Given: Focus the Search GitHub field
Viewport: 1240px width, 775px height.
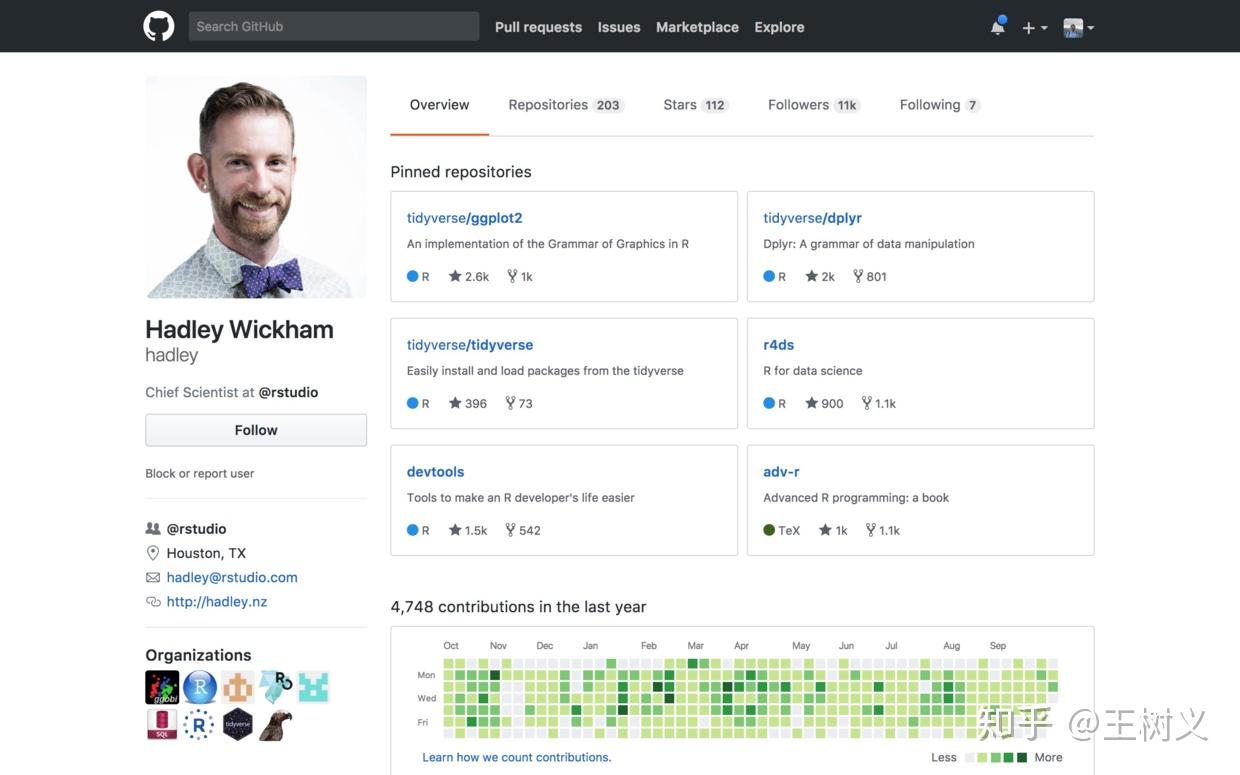Looking at the screenshot, I should point(334,26).
